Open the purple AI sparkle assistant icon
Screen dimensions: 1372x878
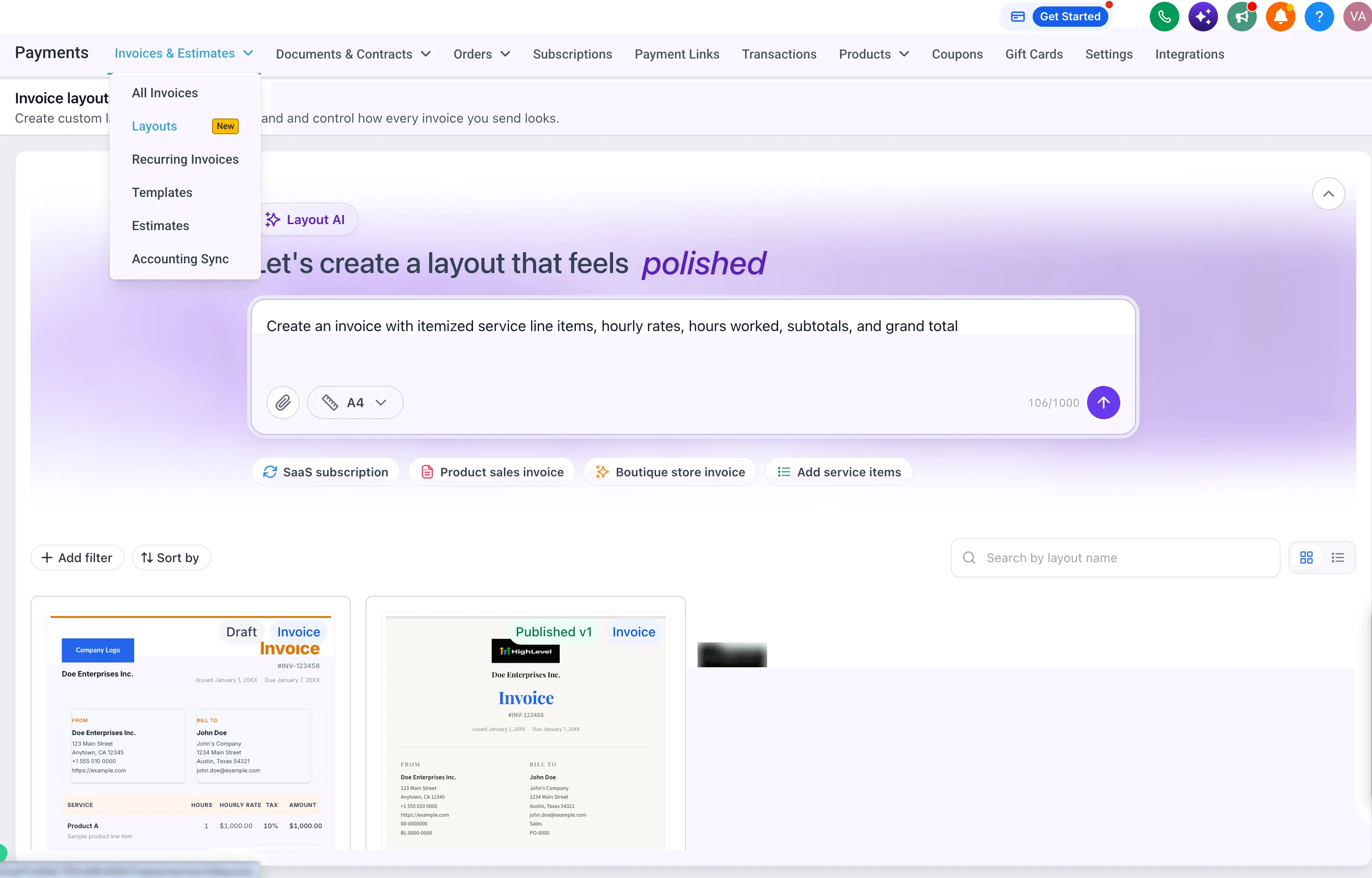pyautogui.click(x=1203, y=17)
